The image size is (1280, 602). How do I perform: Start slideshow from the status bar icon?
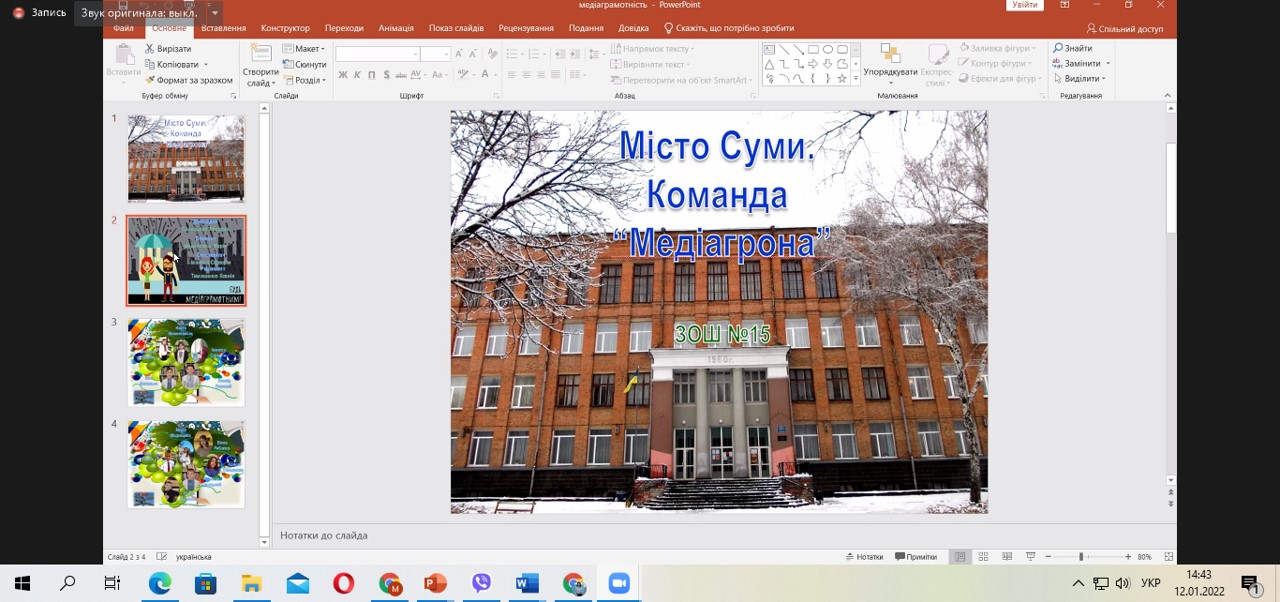(x=1030, y=557)
